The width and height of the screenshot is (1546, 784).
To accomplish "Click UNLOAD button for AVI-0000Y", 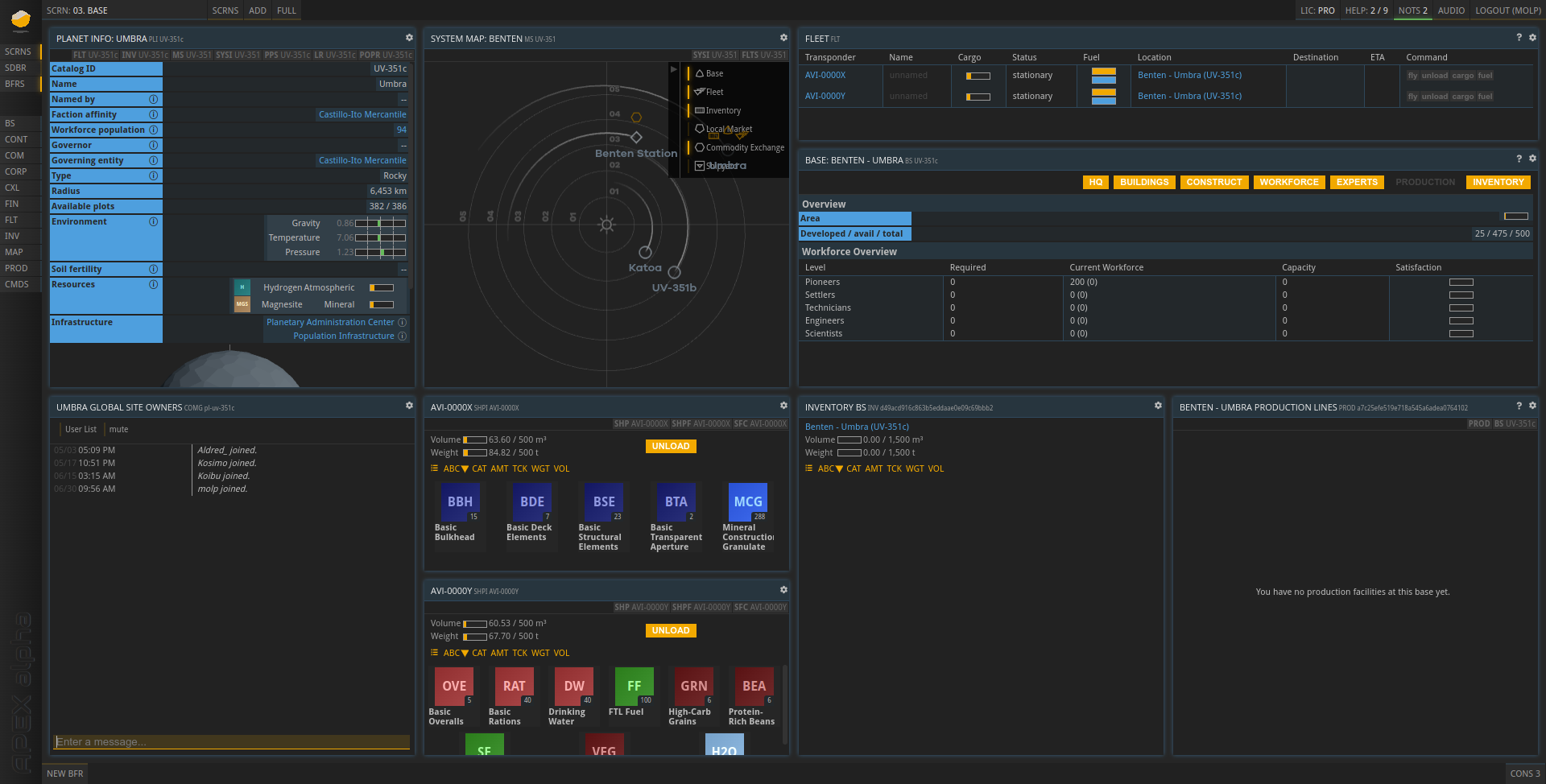I will (671, 630).
